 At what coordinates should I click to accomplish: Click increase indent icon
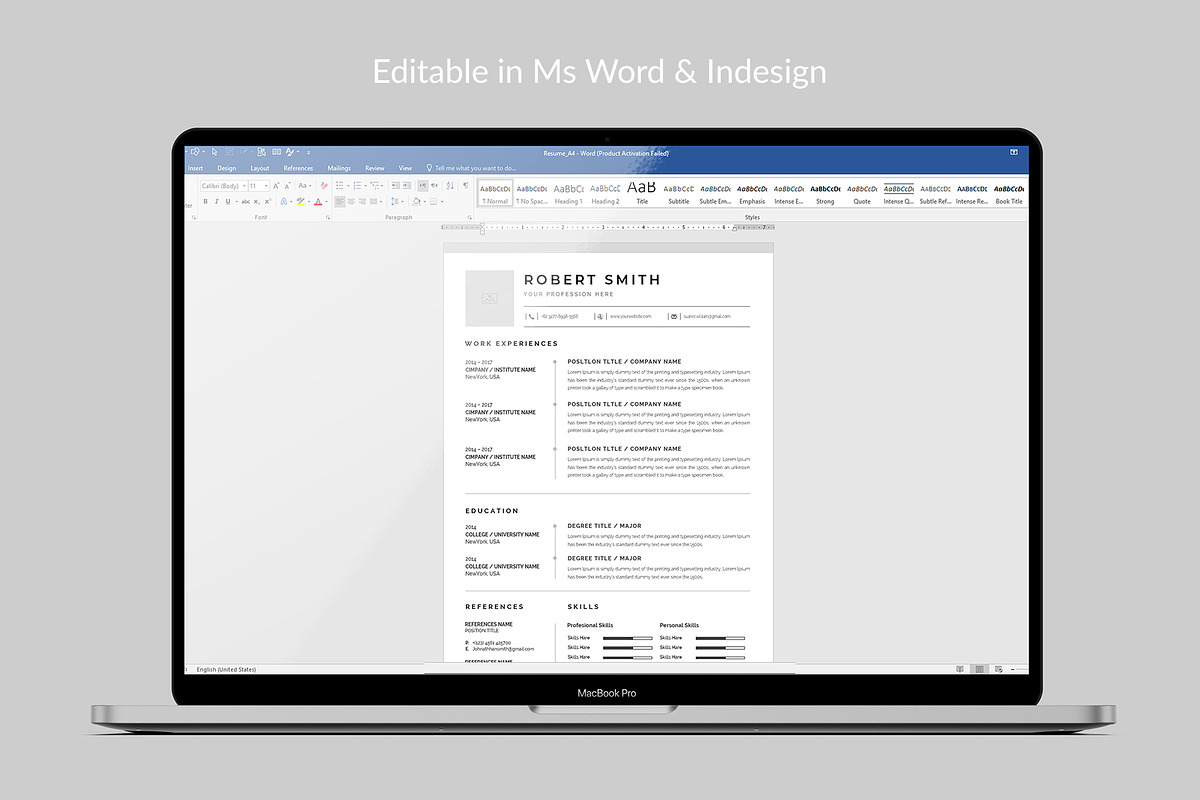tap(407, 186)
